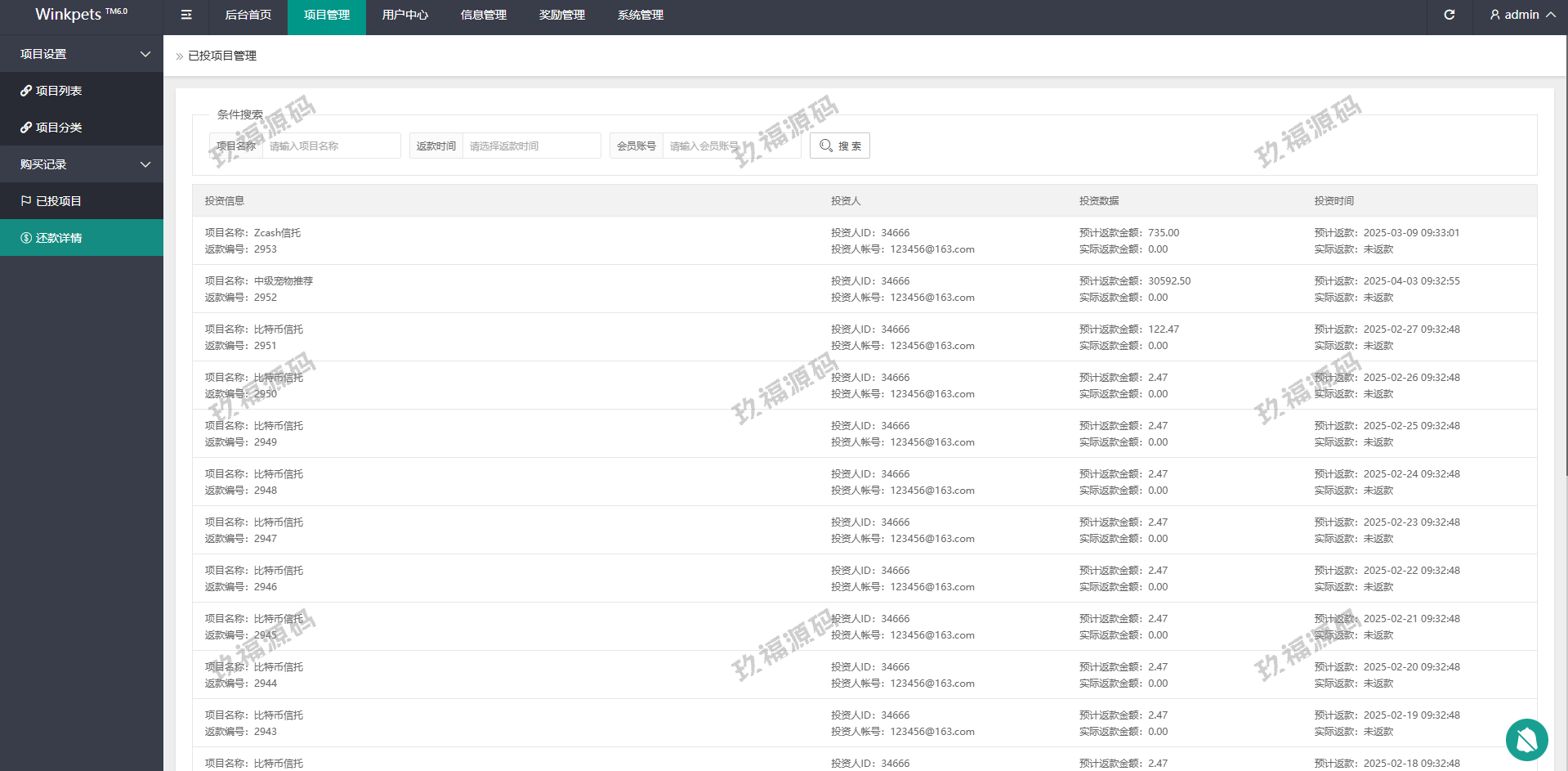Open 系统管理 from the top menu
The image size is (1568, 771).
[640, 15]
